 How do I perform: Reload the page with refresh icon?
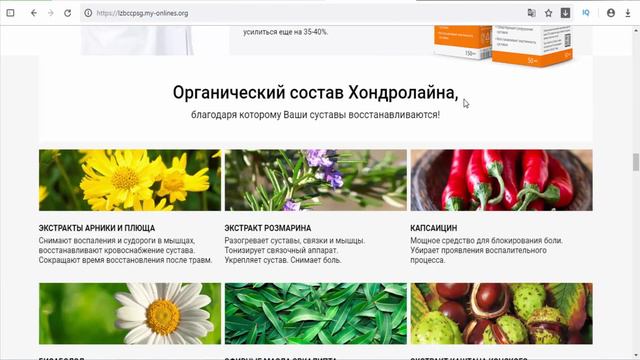click(x=68, y=13)
